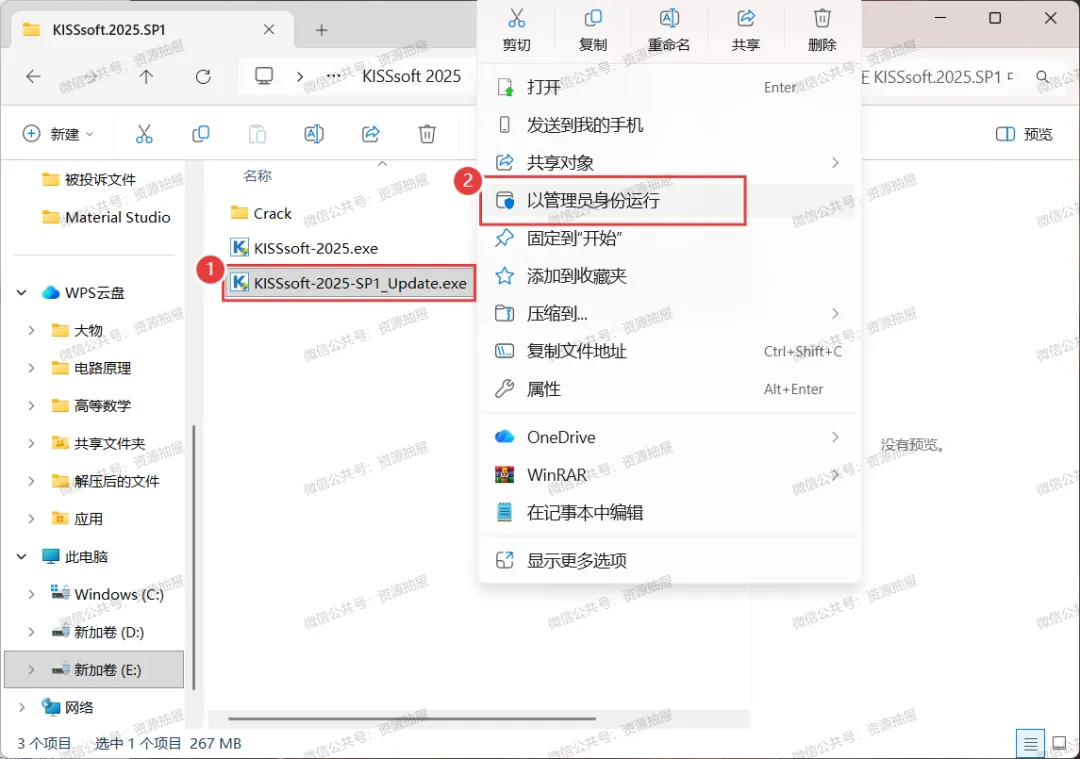Run as administrator via 以管理员身份运行
The width and height of the screenshot is (1080, 759).
point(669,200)
